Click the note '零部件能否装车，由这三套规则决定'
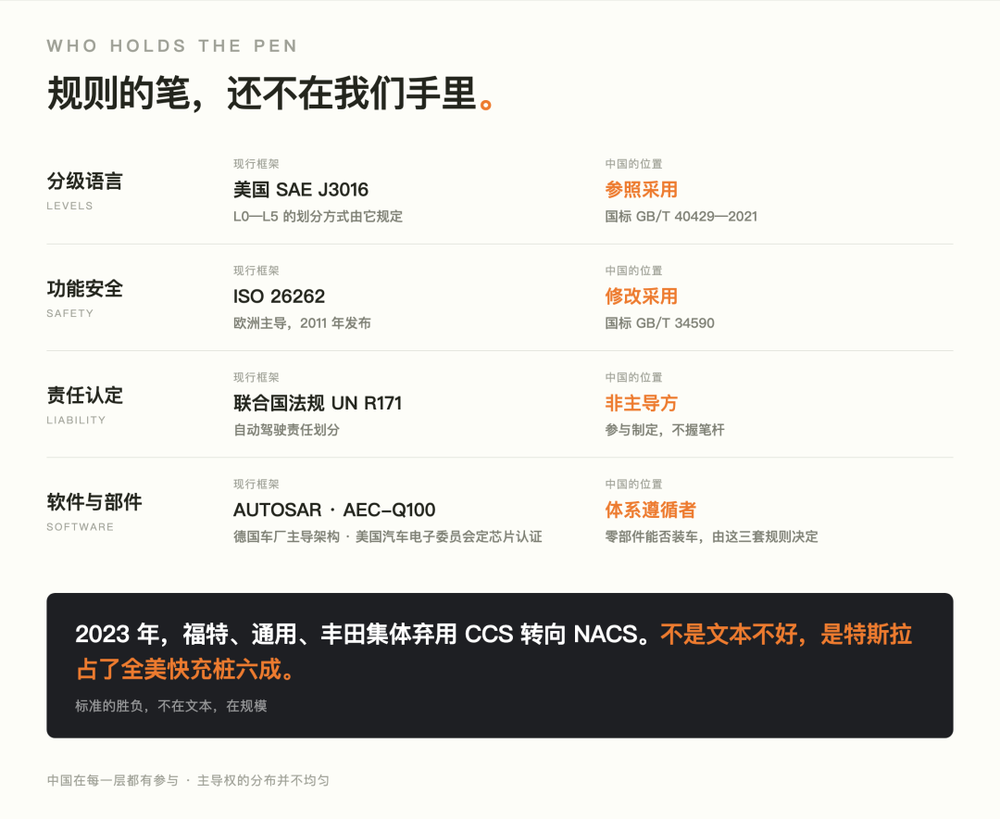Screen dimensions: 1000x819 click(x=712, y=536)
